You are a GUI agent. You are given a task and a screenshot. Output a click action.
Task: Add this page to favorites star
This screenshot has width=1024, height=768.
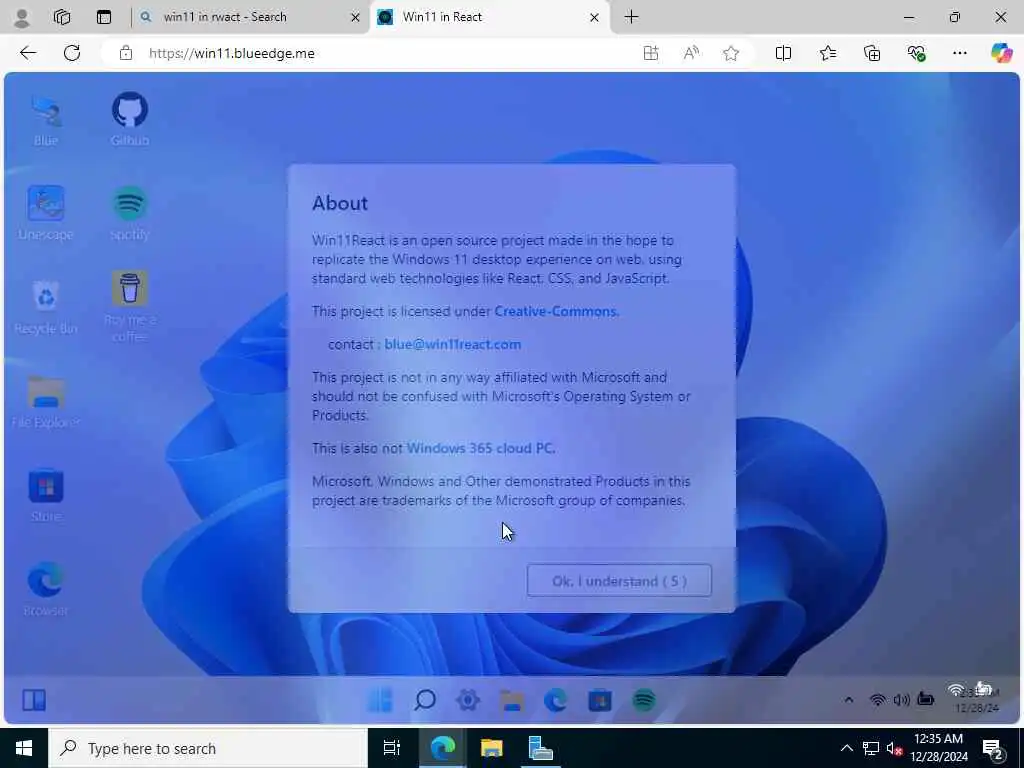coord(731,54)
